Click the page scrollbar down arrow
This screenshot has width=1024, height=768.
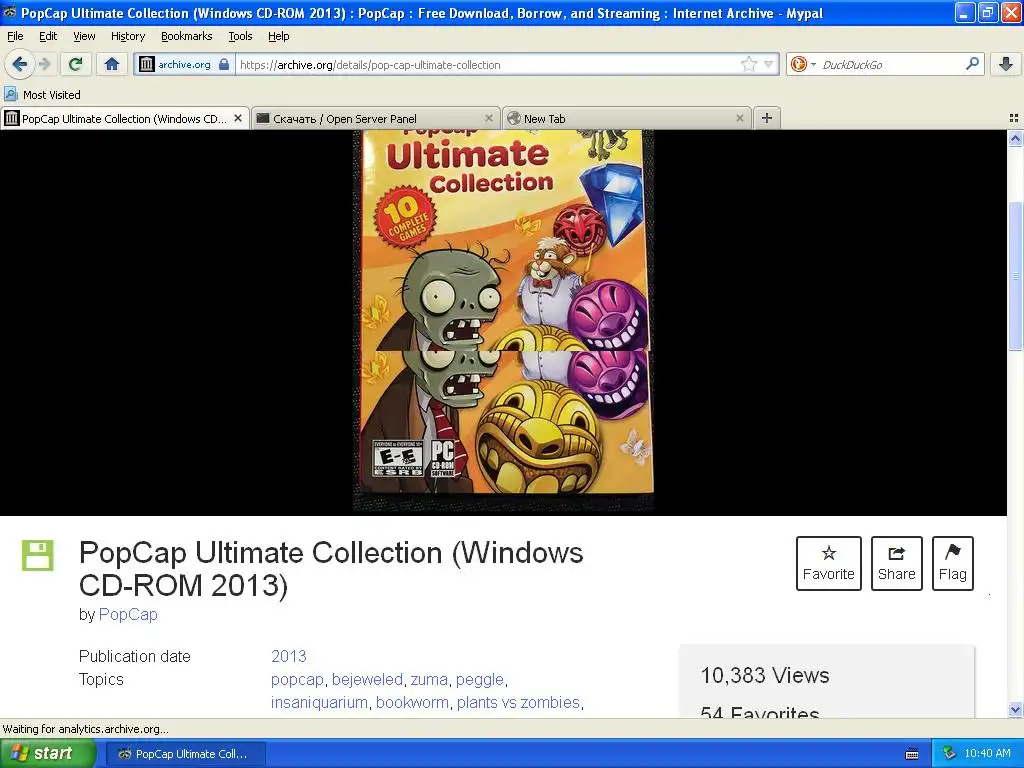click(1015, 709)
